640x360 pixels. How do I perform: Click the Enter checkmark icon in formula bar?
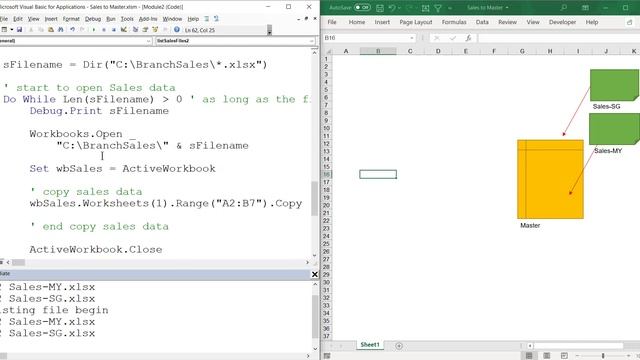click(x=453, y=38)
